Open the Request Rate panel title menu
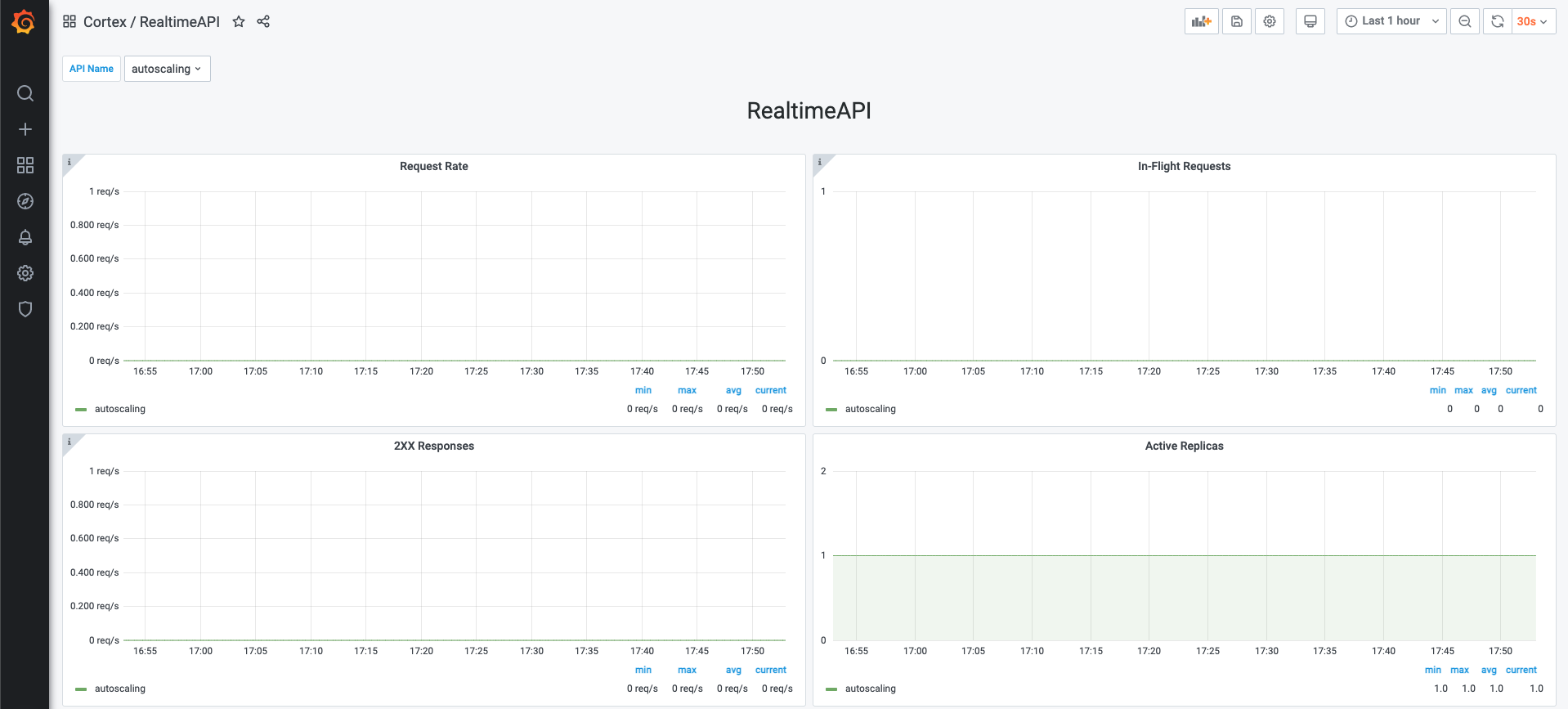The image size is (1568, 709). click(x=433, y=166)
